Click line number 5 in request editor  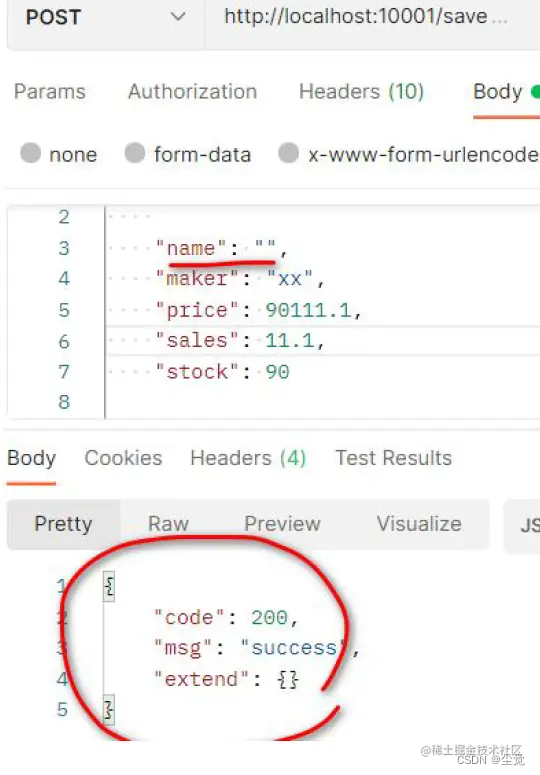click(64, 310)
